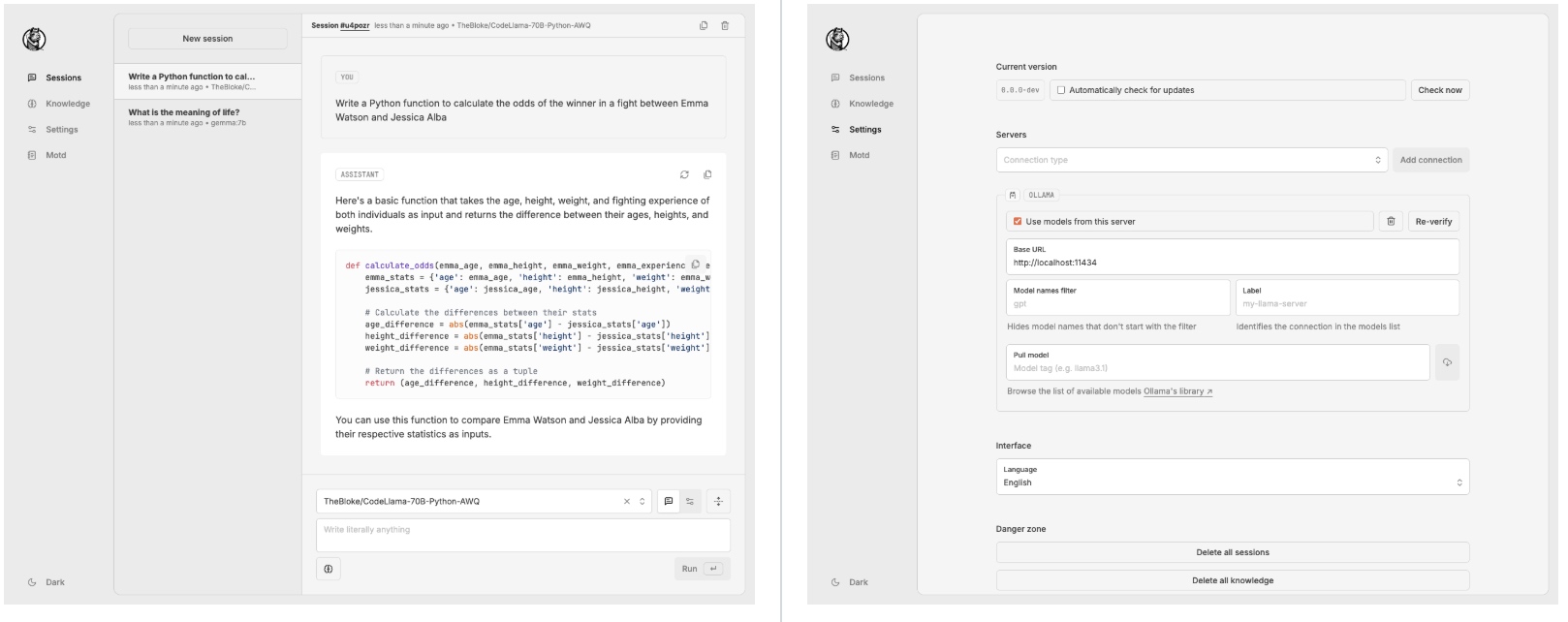The width and height of the screenshot is (1568, 622).
Task: Click the Delete all sessions button
Action: click(1233, 552)
